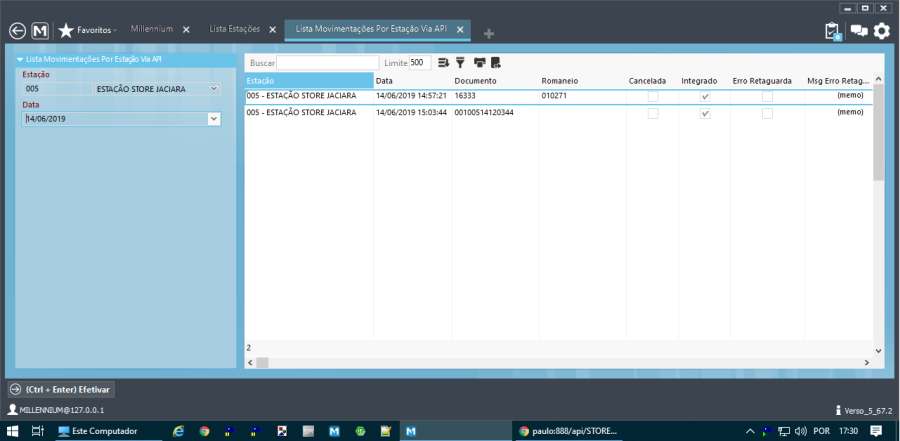Toggle Erro Retaguarda checkbox for document 00100514120344

click(767, 114)
